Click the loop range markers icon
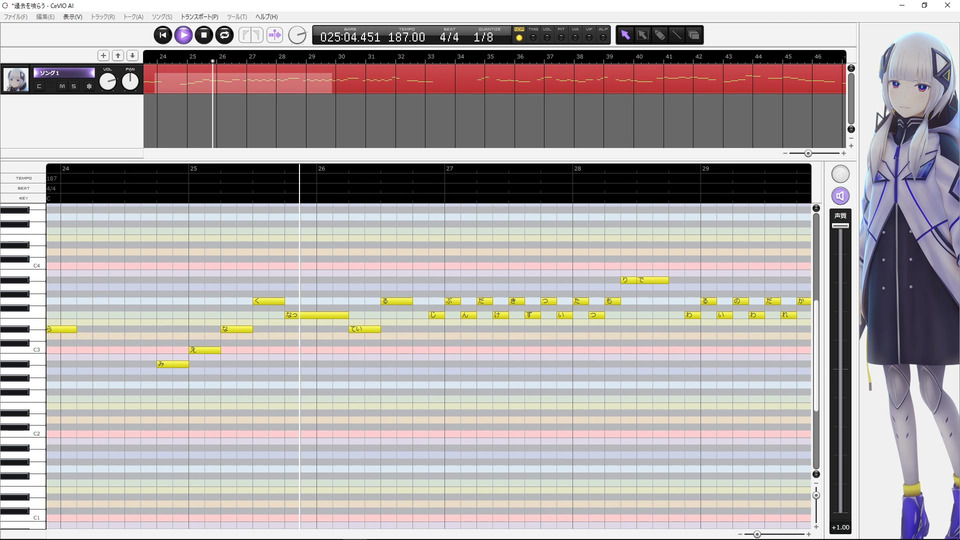Viewport: 960px width, 540px height. pyautogui.click(x=251, y=35)
